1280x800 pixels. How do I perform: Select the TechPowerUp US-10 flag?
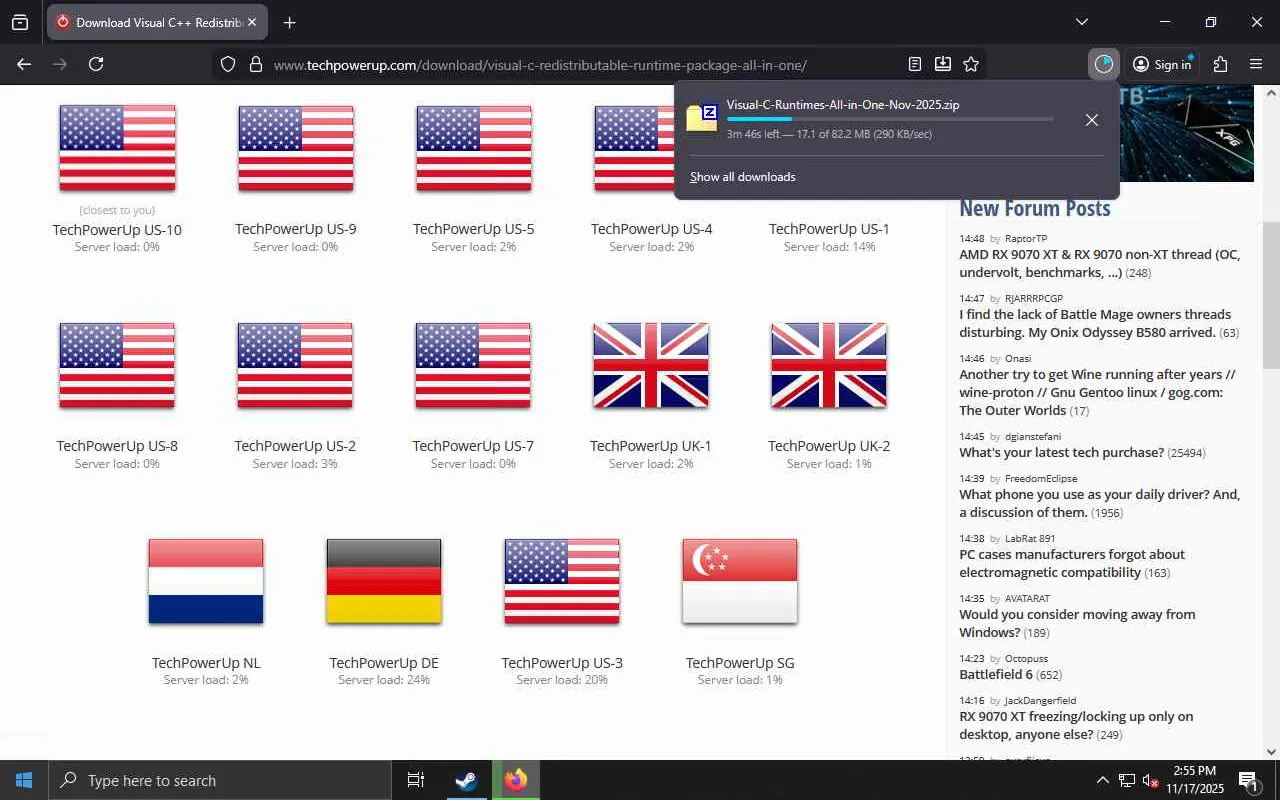pos(118,148)
